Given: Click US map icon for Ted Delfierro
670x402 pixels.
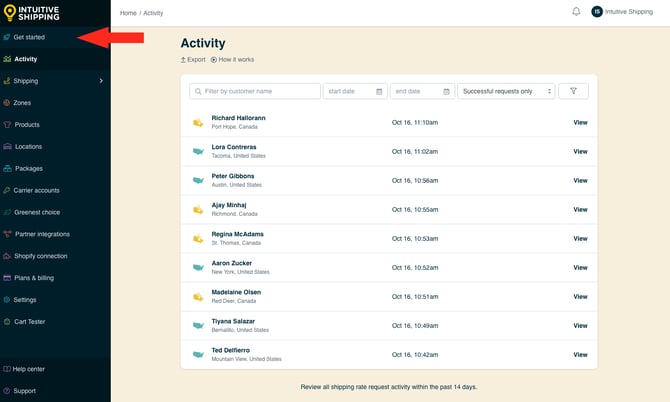Looking at the screenshot, I should click(198, 355).
